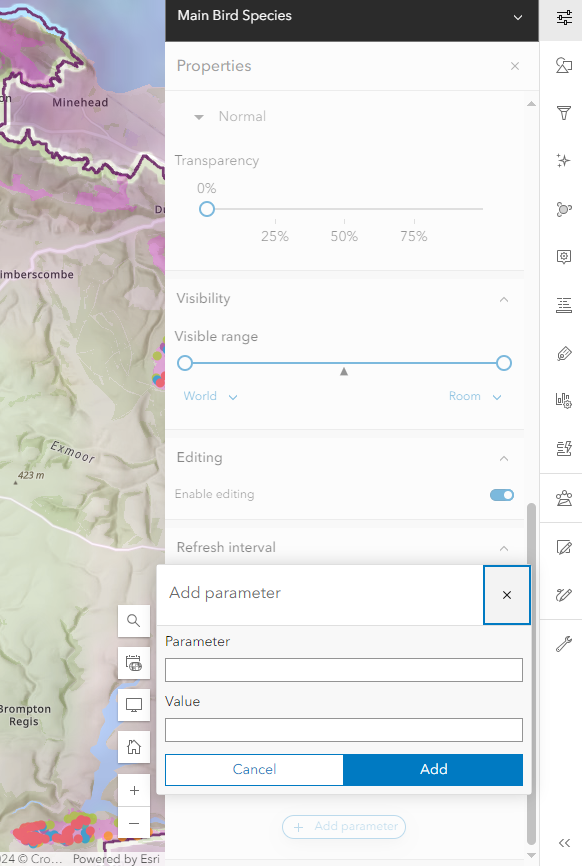Open the Labels tag icon
582x866 pixels.
tap(563, 353)
